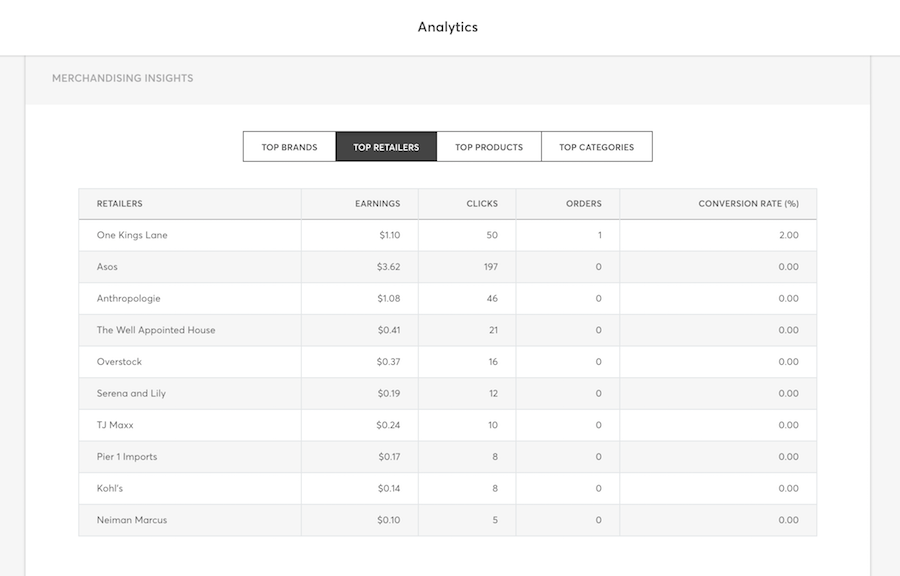This screenshot has height=576, width=900.
Task: Select the Overstock retailer name
Action: [119, 361]
